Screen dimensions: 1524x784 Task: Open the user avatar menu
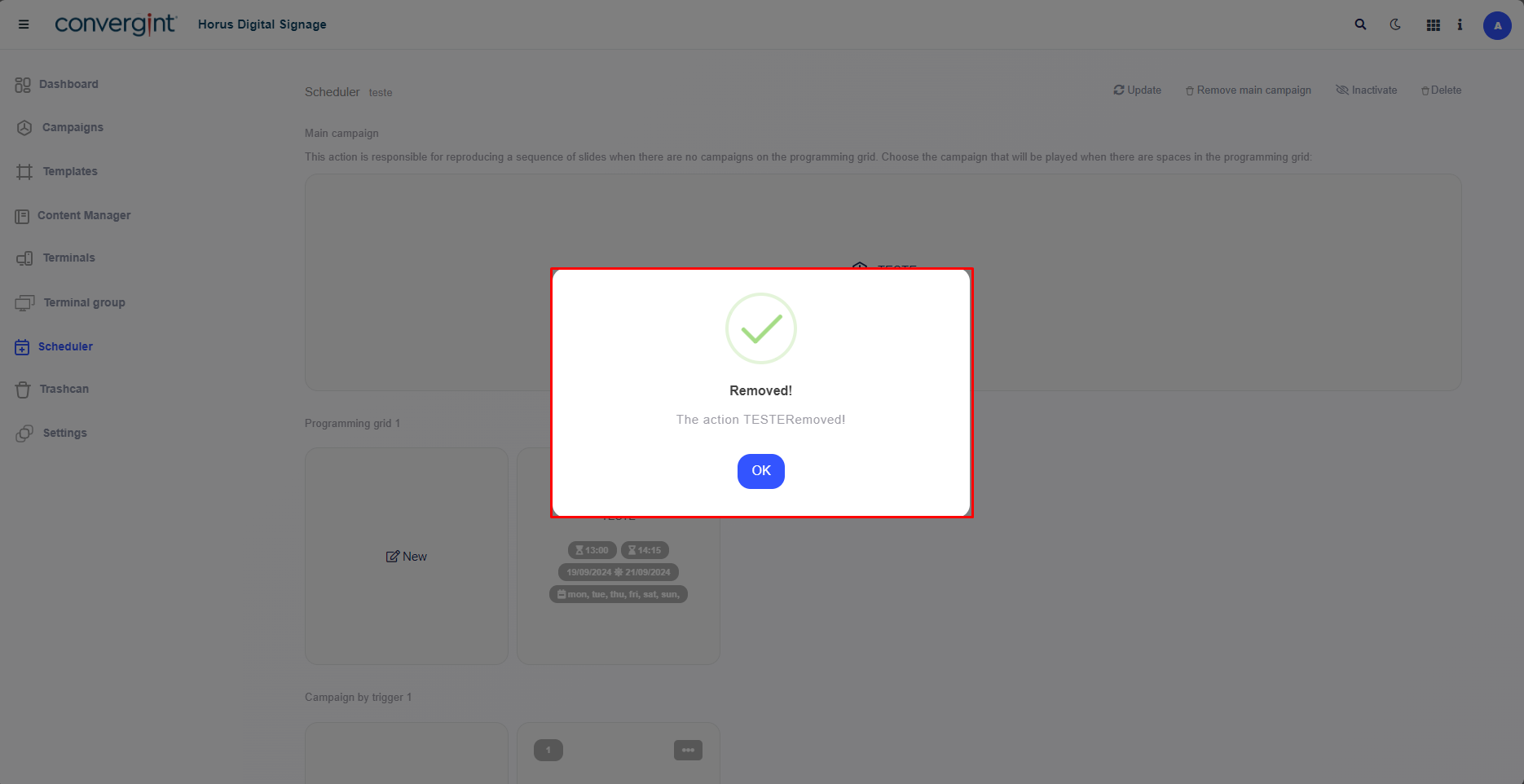(1497, 25)
